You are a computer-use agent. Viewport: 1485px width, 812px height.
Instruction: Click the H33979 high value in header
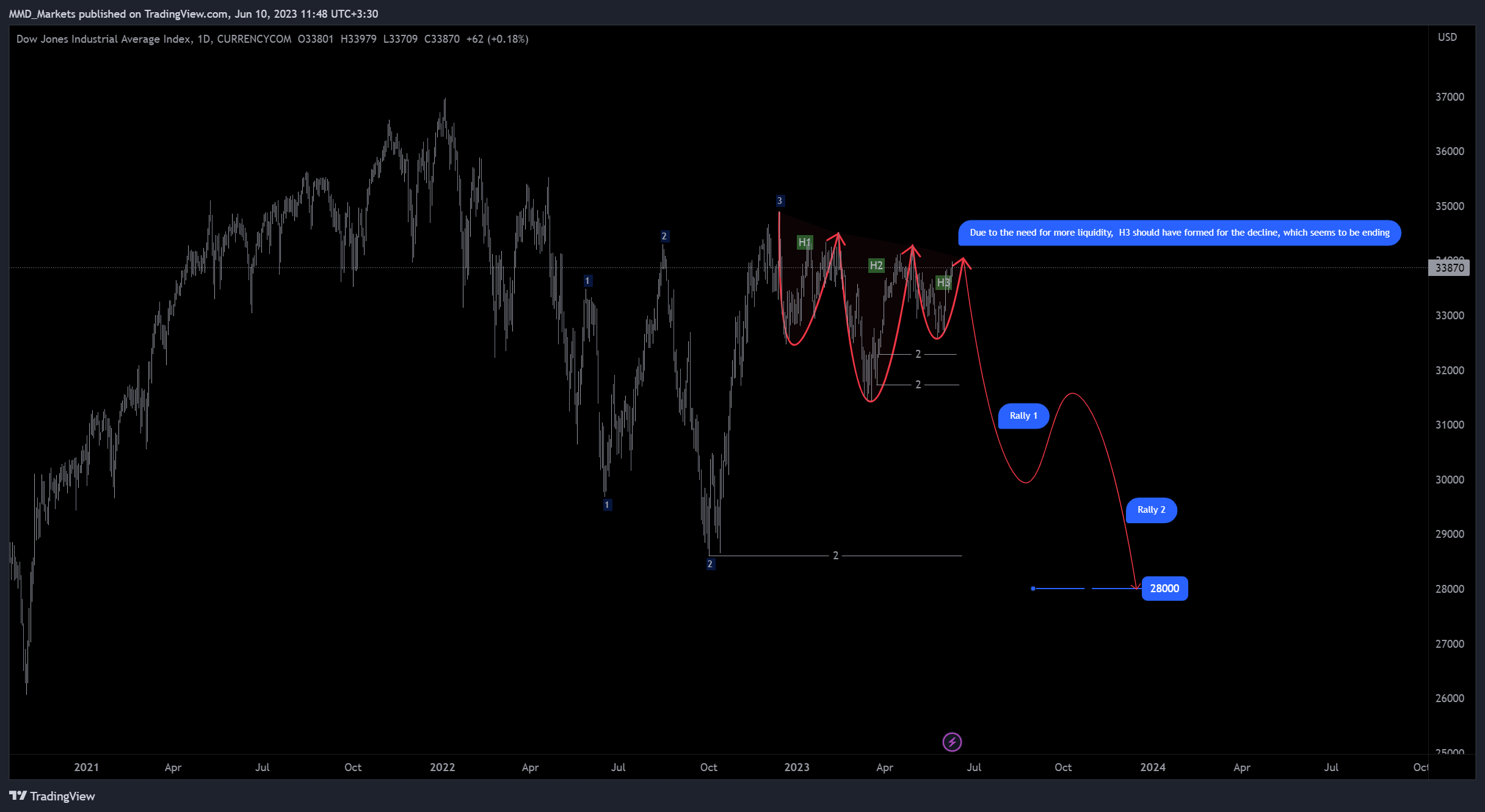(x=358, y=39)
